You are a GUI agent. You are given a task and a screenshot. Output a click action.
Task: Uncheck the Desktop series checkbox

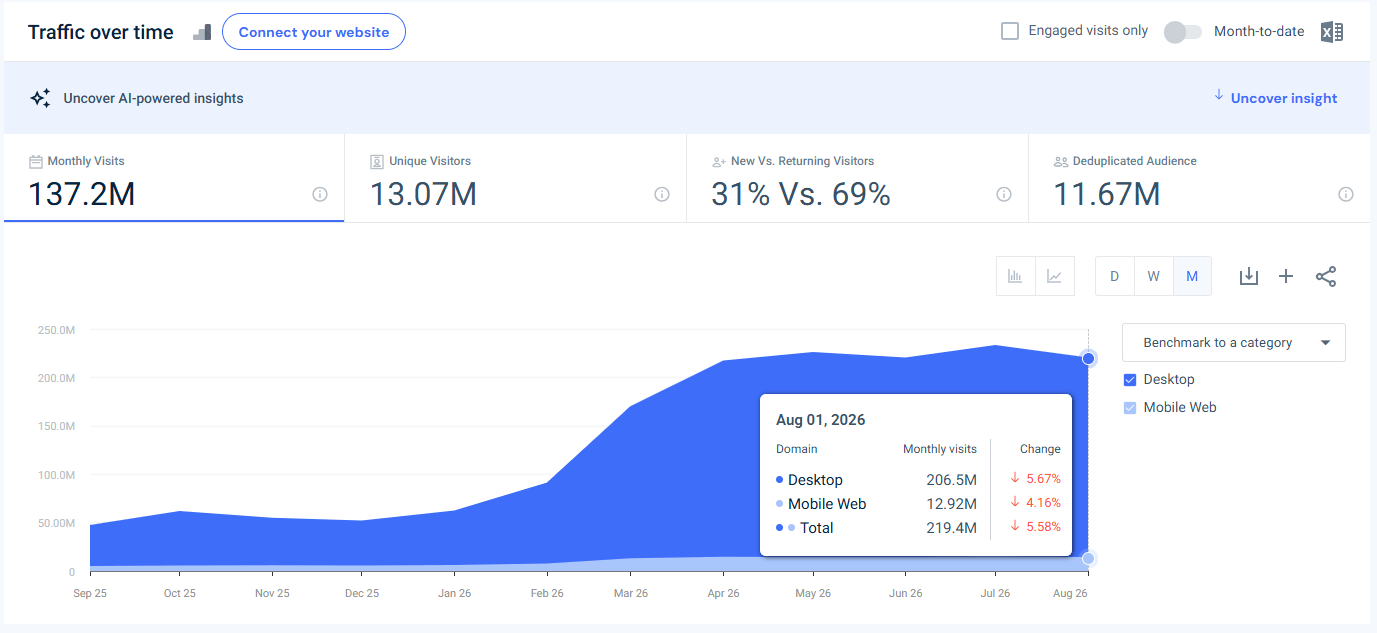click(1130, 380)
